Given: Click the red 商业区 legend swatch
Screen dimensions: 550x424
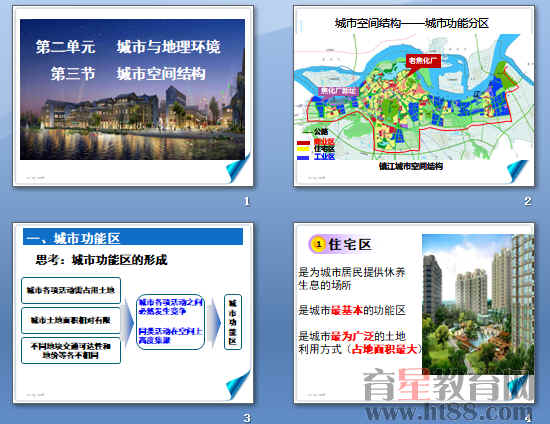Looking at the screenshot, I should click(x=303, y=143).
